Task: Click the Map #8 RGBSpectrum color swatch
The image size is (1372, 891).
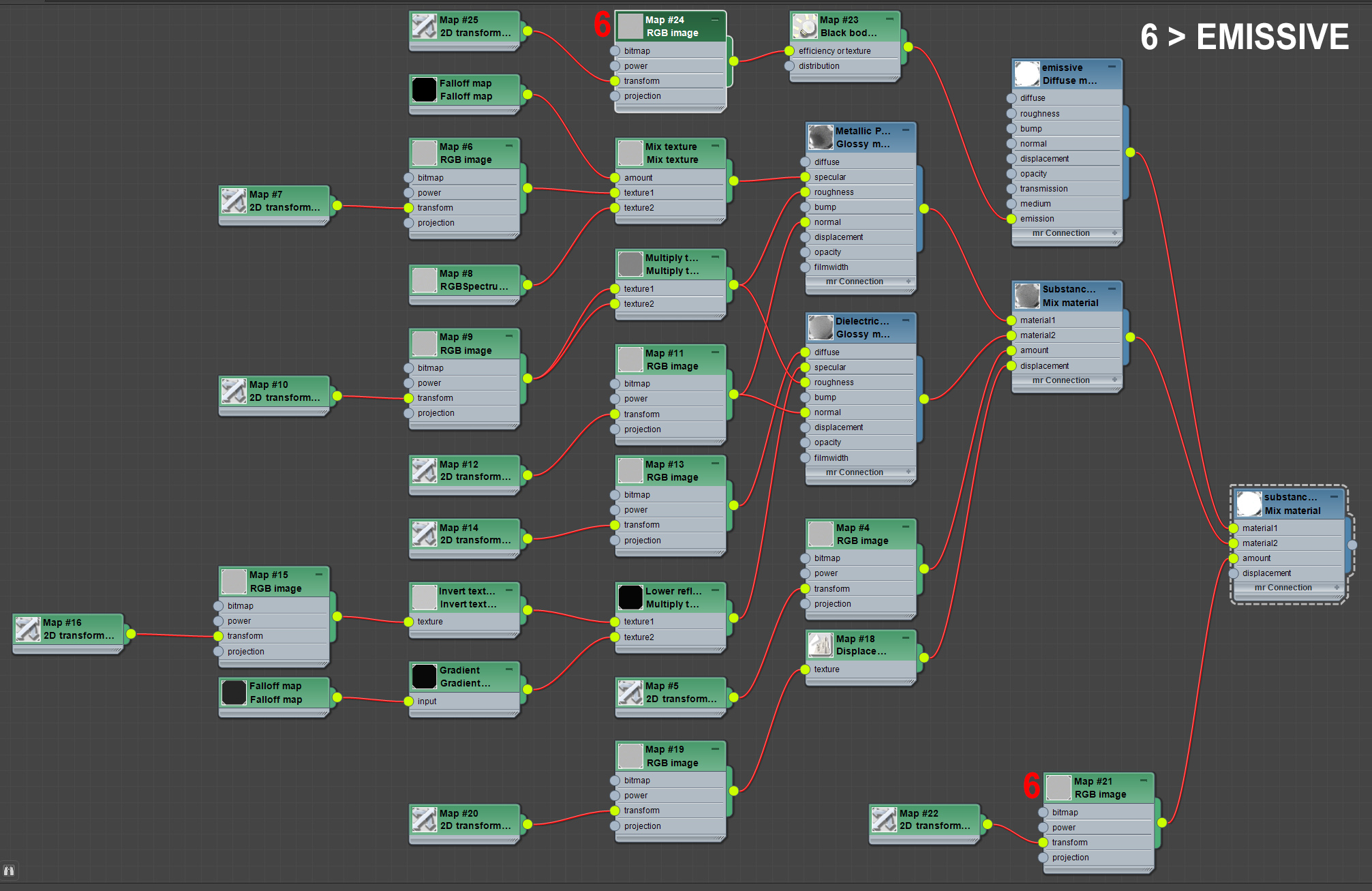Action: click(424, 280)
